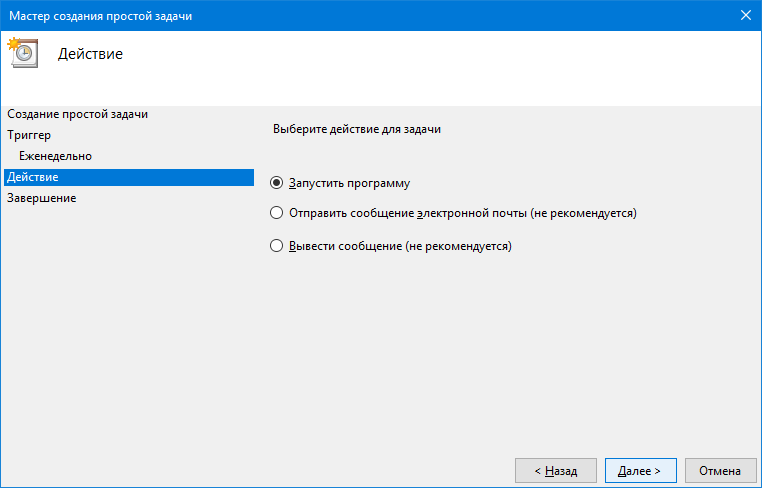Go back with '< Назад' button
Screen dimensions: 762x488
click(556, 471)
